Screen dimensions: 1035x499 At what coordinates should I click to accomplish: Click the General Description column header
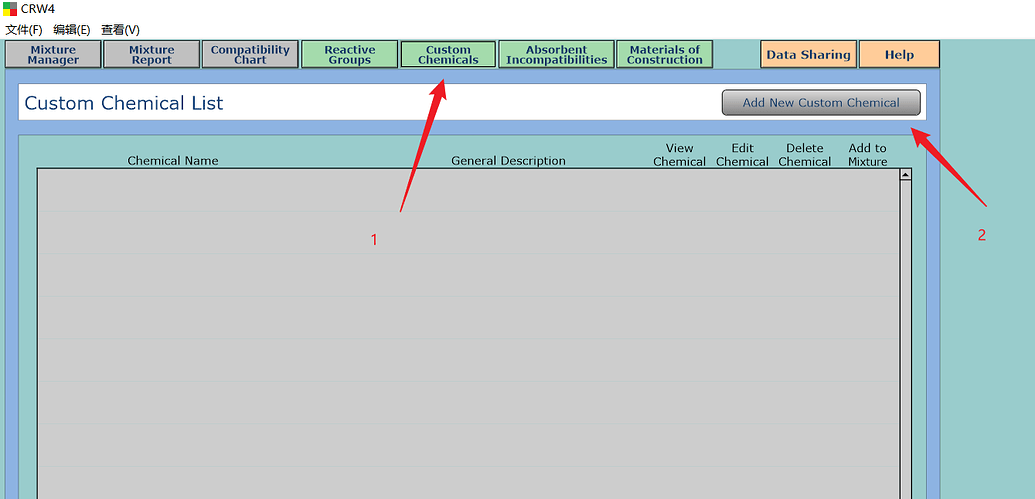508,161
